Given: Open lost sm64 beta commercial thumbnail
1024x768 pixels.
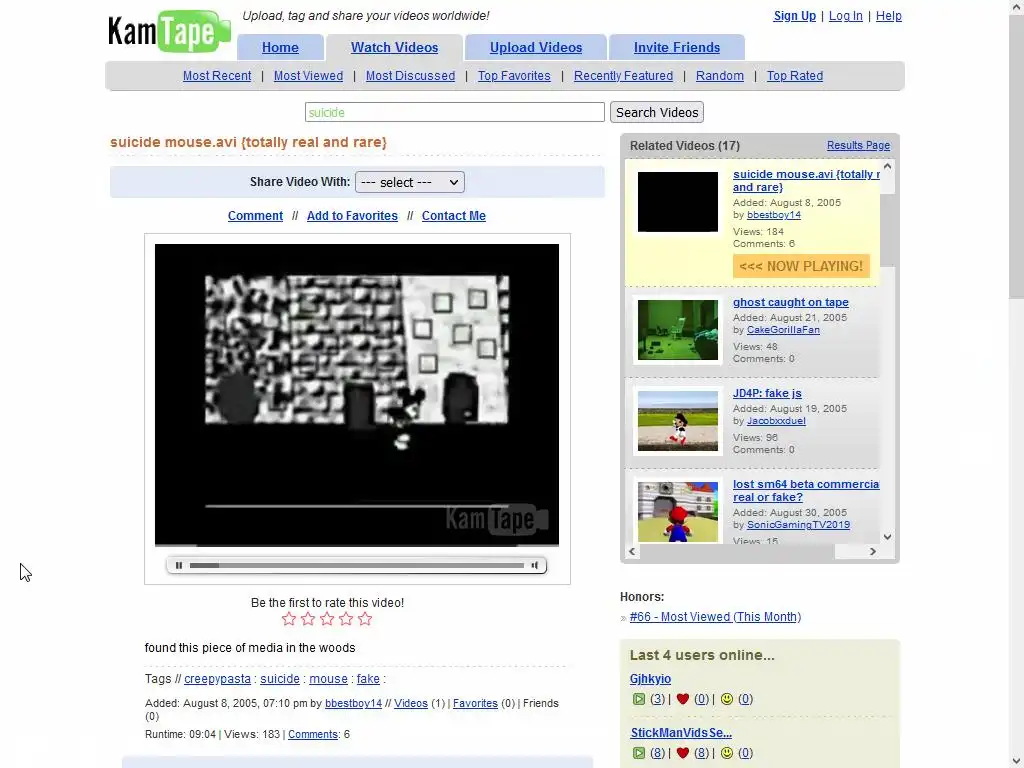Looking at the screenshot, I should (678, 511).
